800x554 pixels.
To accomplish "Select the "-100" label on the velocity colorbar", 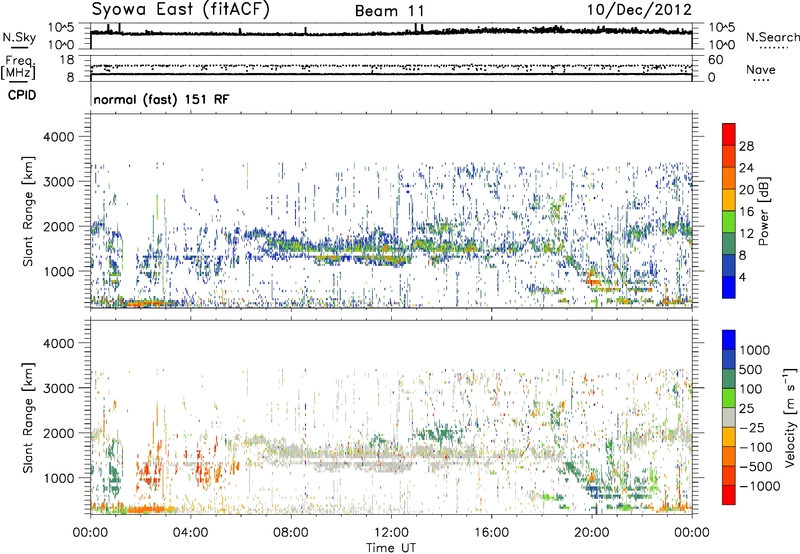I will 756,447.
